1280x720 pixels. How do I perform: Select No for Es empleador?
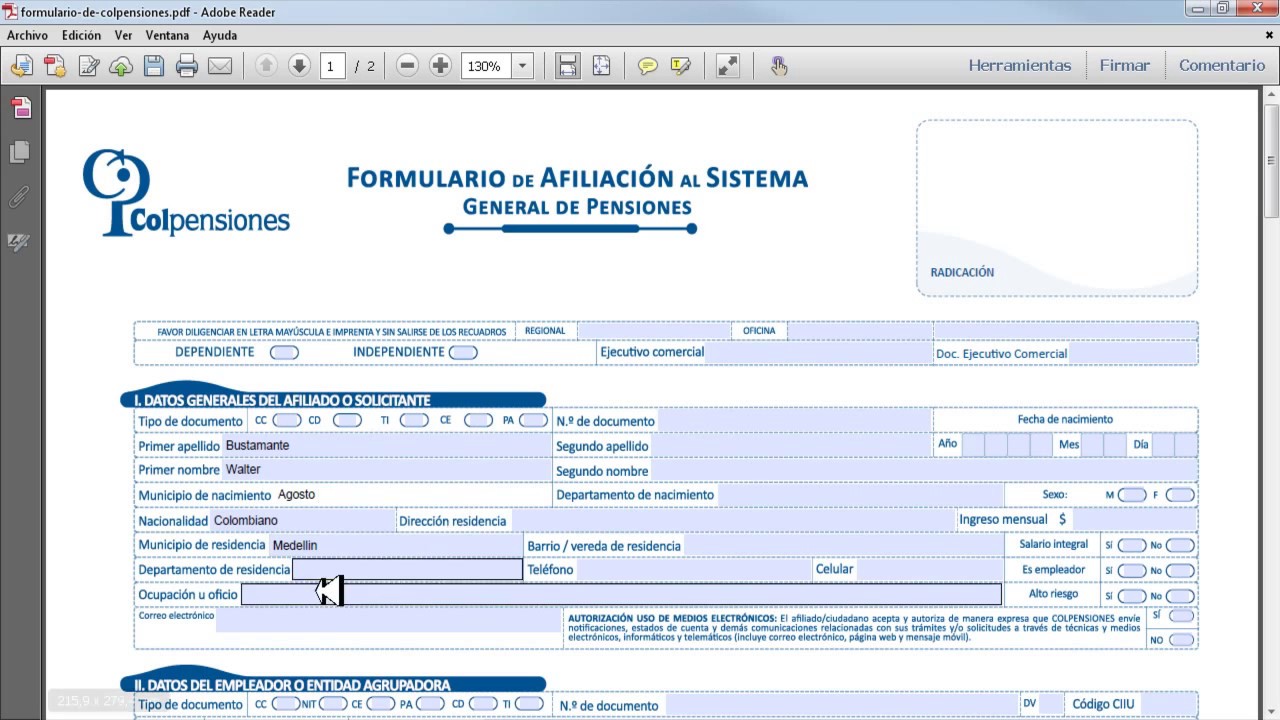(1180, 570)
